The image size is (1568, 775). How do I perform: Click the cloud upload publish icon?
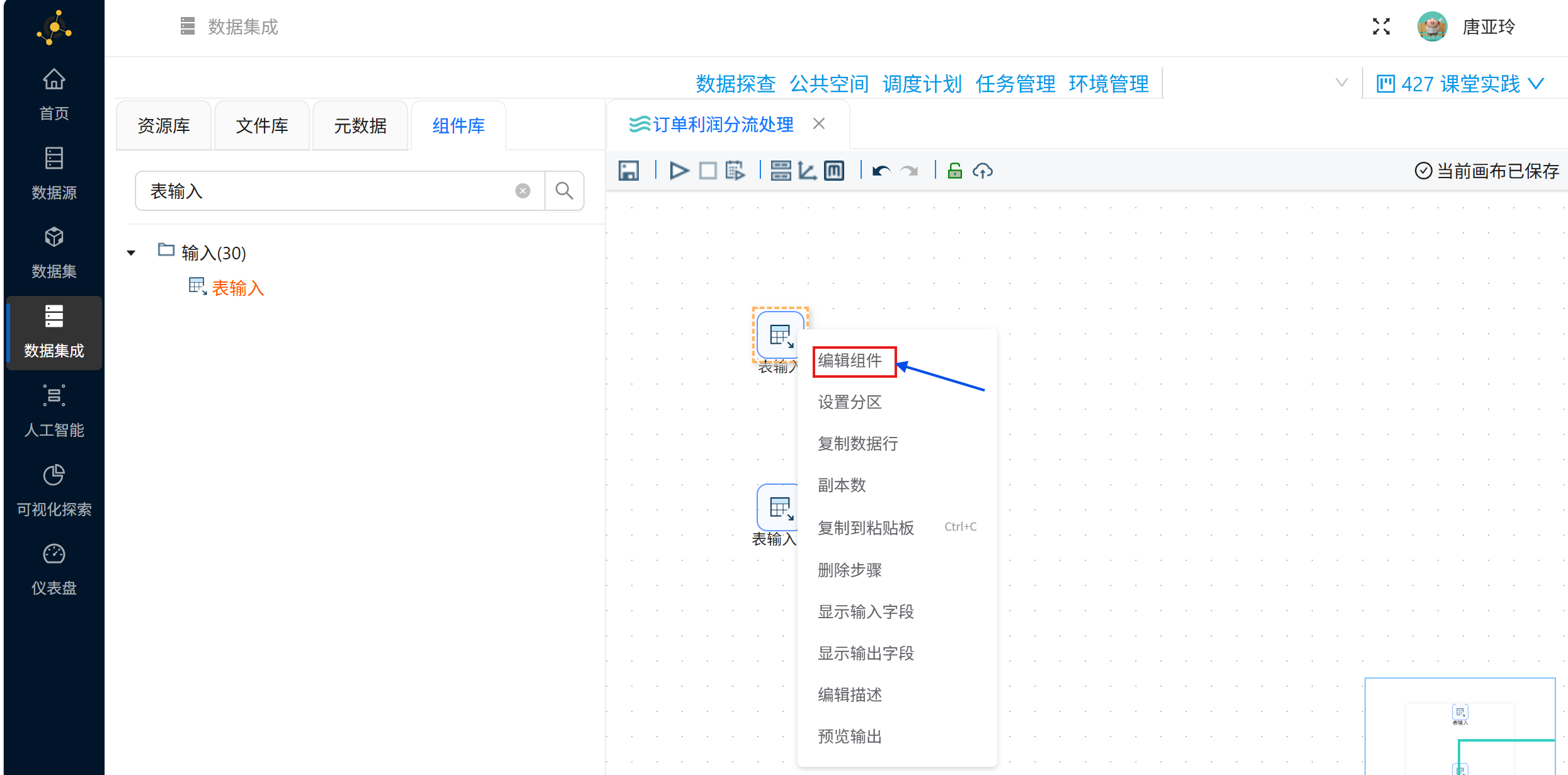[x=983, y=171]
